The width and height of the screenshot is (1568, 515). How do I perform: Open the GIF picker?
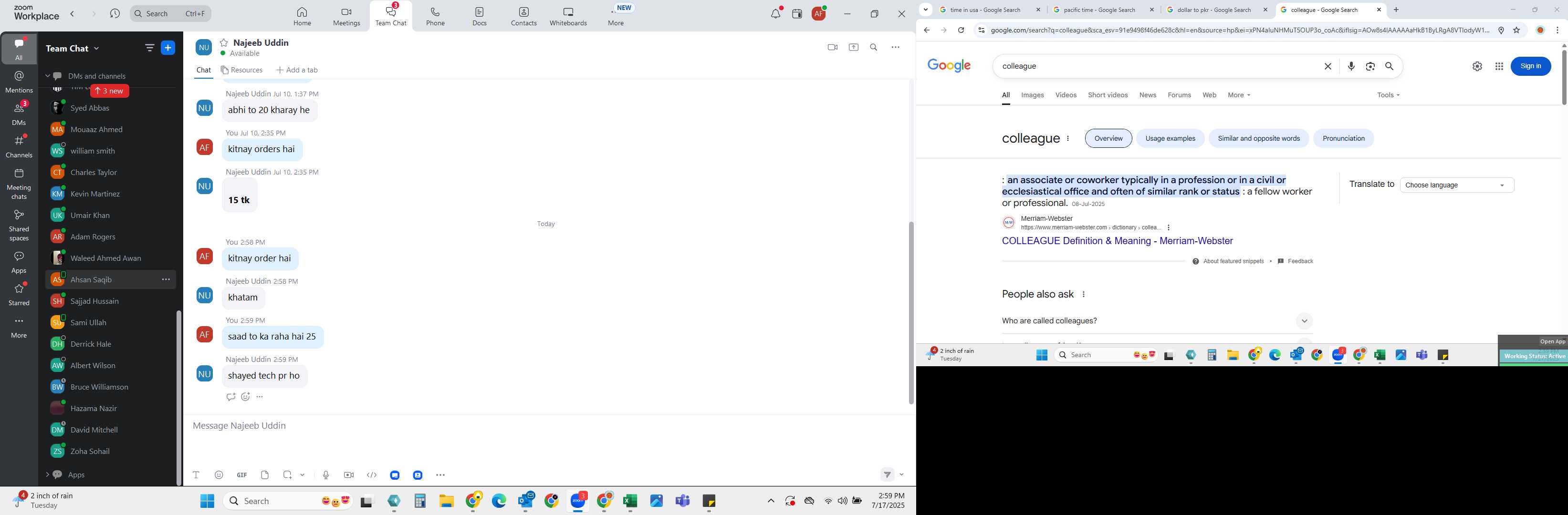241,475
